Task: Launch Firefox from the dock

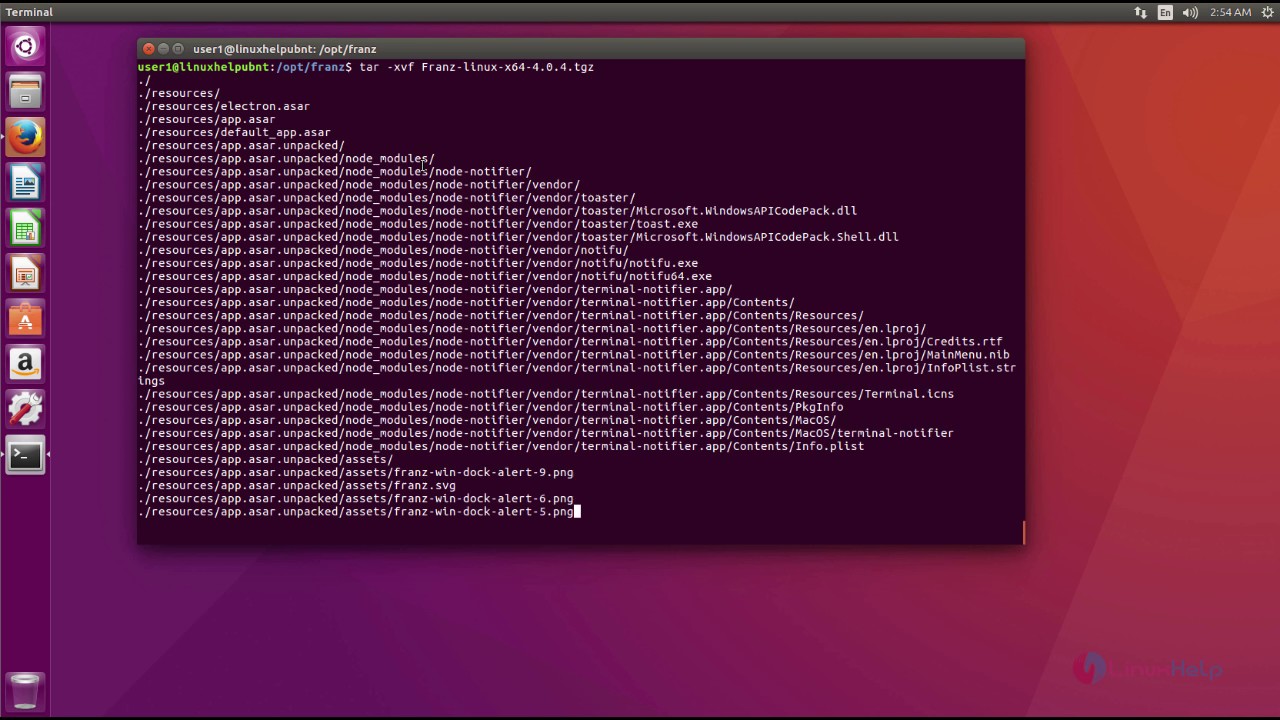Action: [25, 138]
